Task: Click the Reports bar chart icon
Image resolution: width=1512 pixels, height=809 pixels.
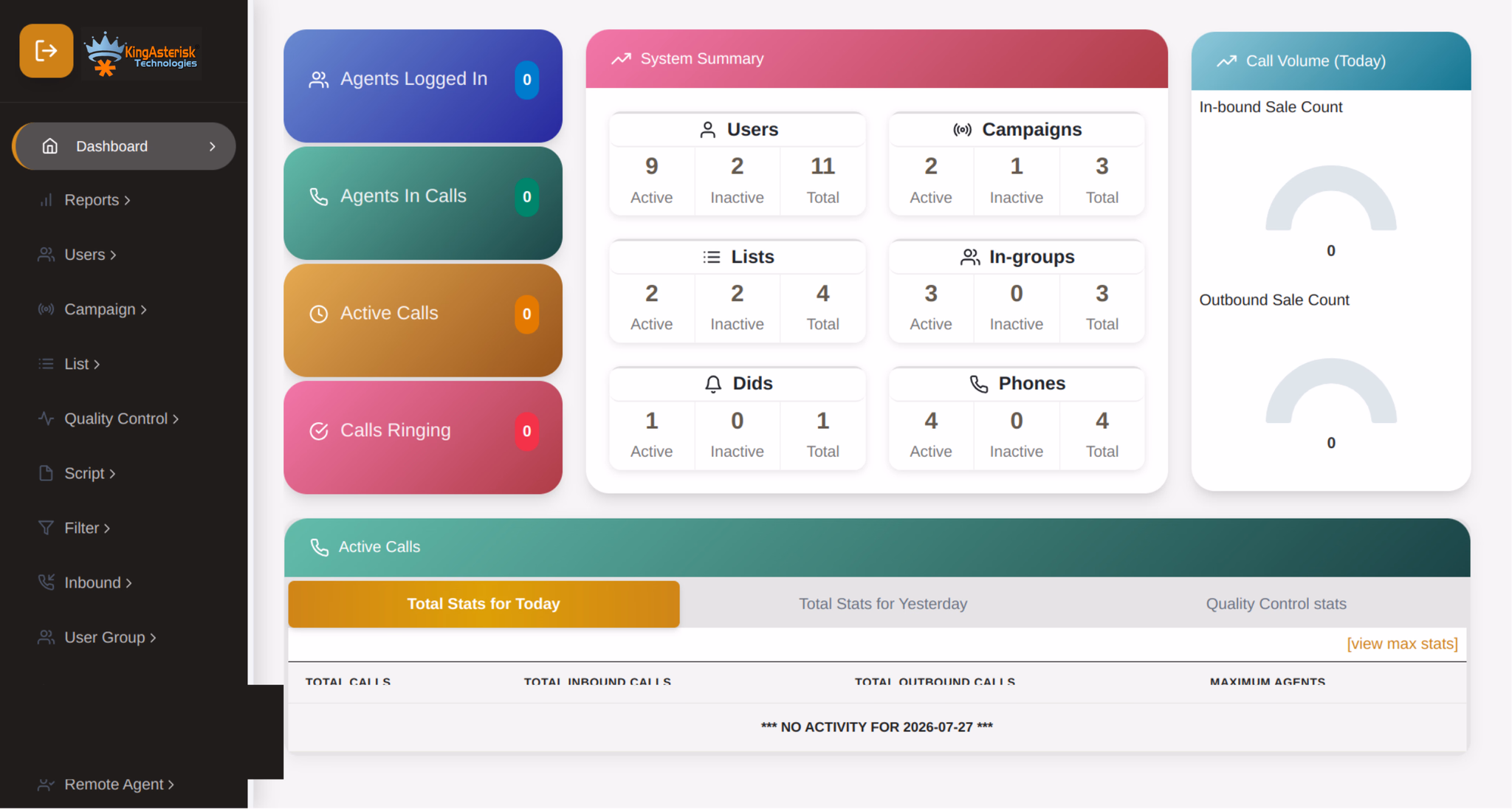Action: [46, 200]
